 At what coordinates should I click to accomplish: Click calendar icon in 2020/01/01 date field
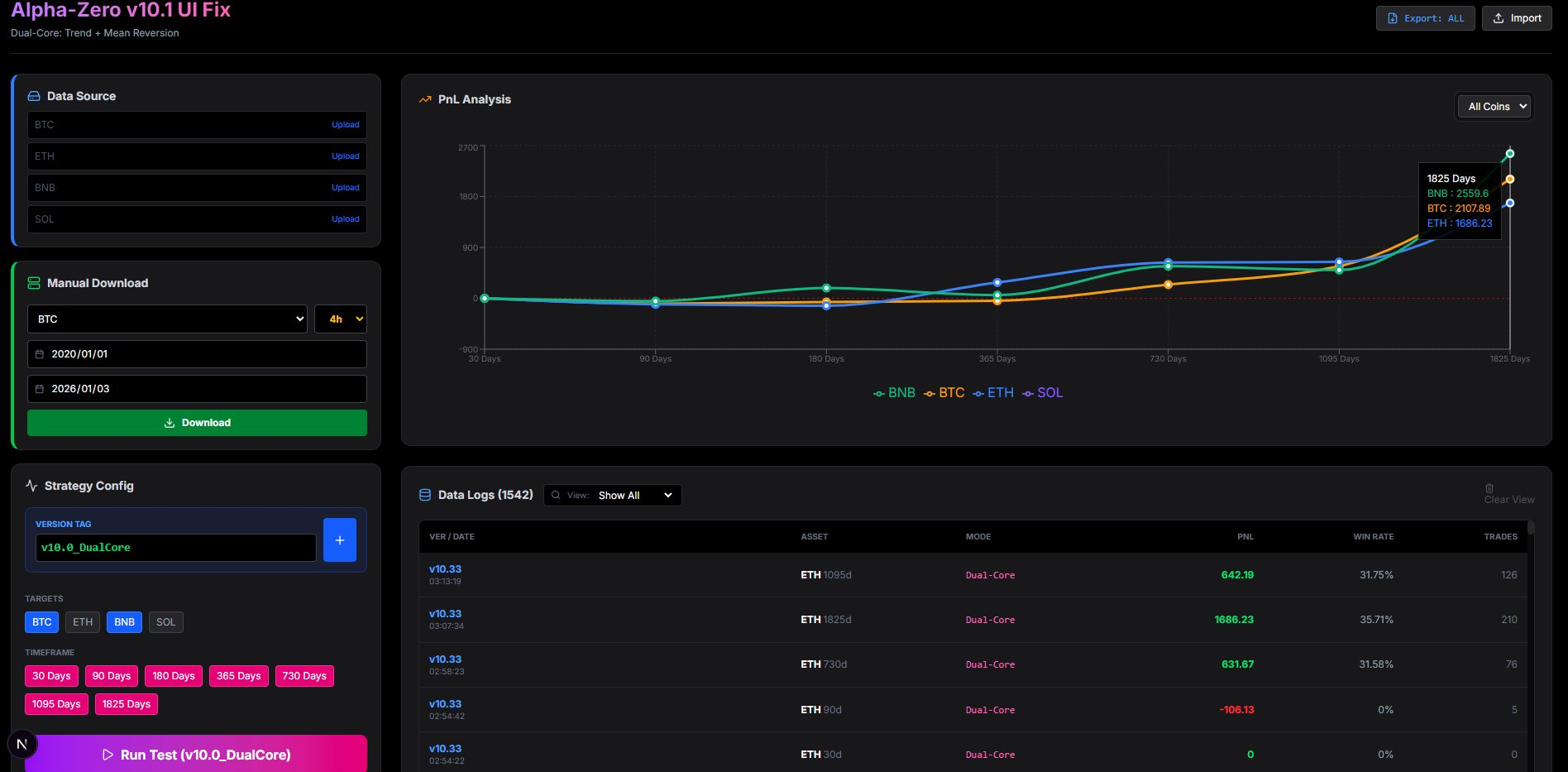pos(40,354)
